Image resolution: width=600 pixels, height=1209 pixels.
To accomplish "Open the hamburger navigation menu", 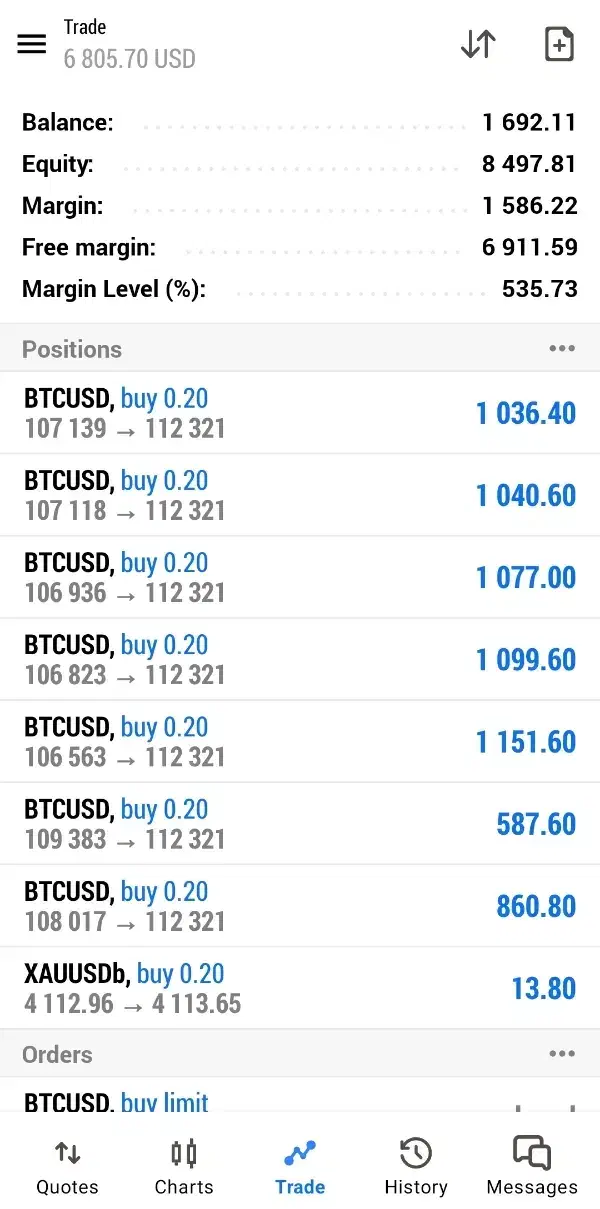I will coord(32,44).
